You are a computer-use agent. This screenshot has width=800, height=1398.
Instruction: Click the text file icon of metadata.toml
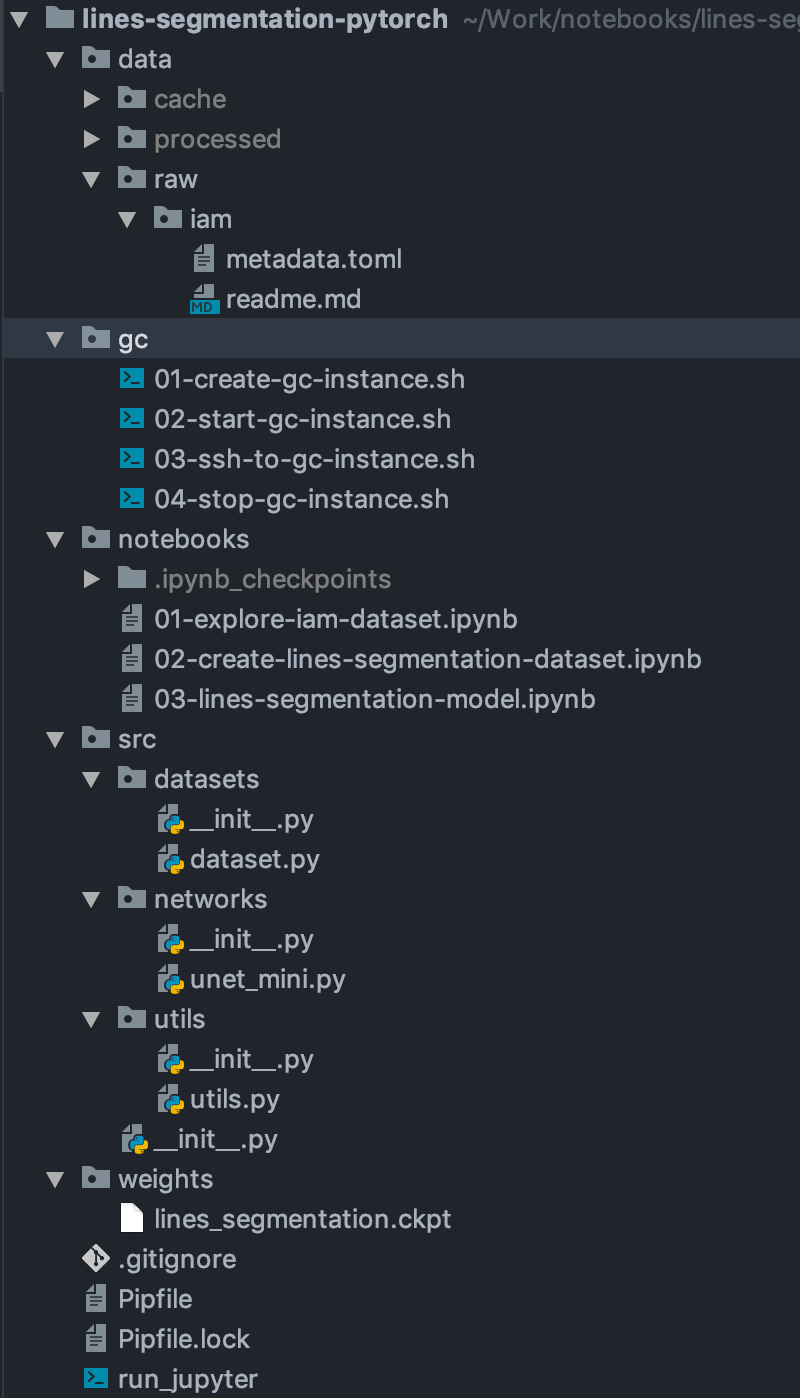point(204,259)
